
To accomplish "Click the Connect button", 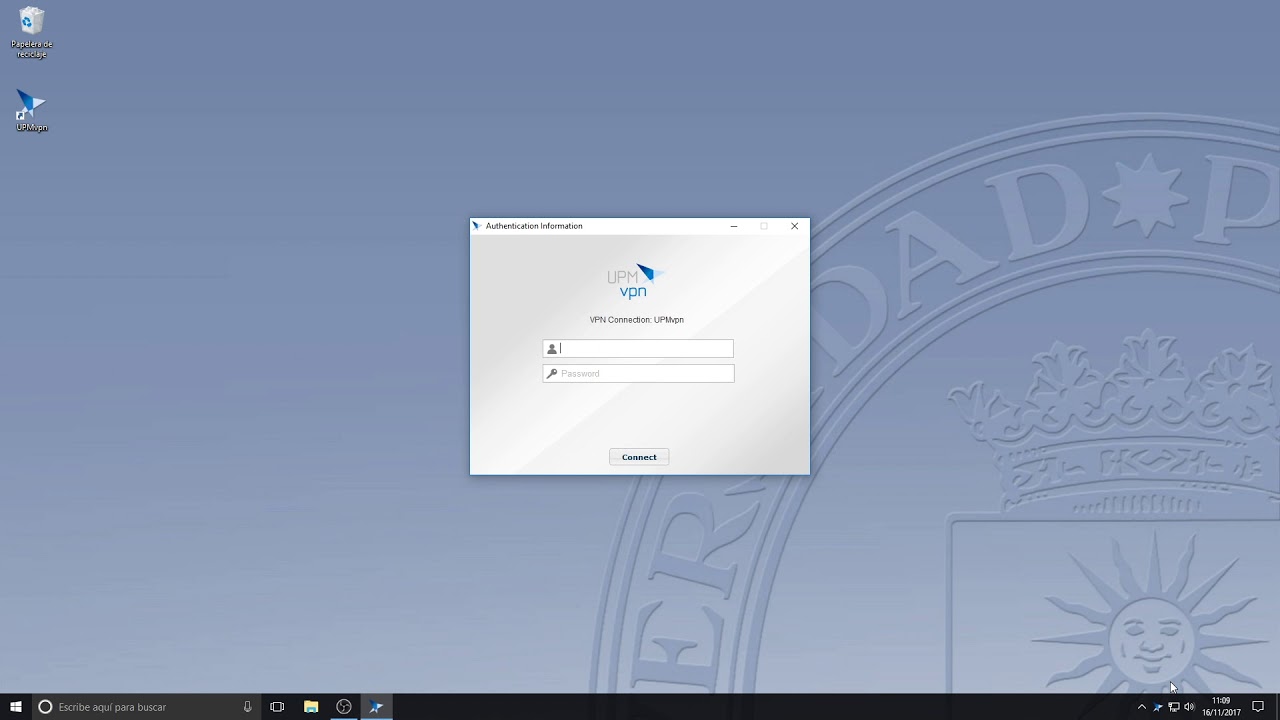I will (639, 457).
